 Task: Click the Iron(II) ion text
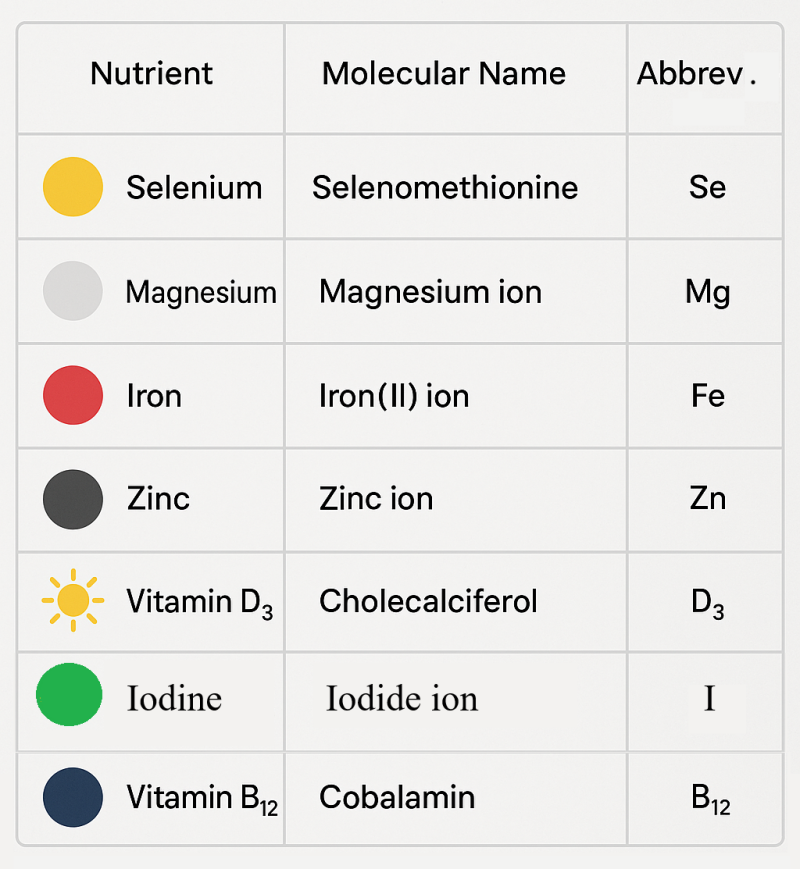click(394, 396)
